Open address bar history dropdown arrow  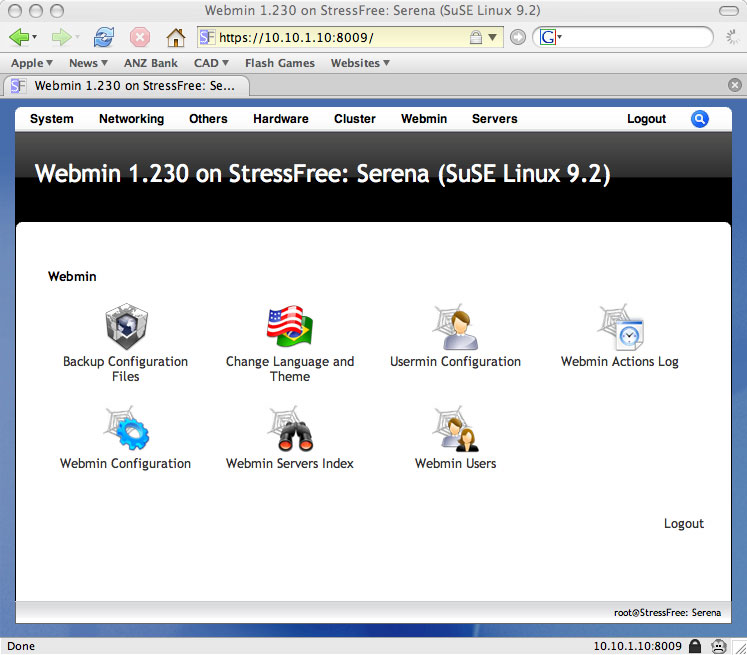point(493,37)
